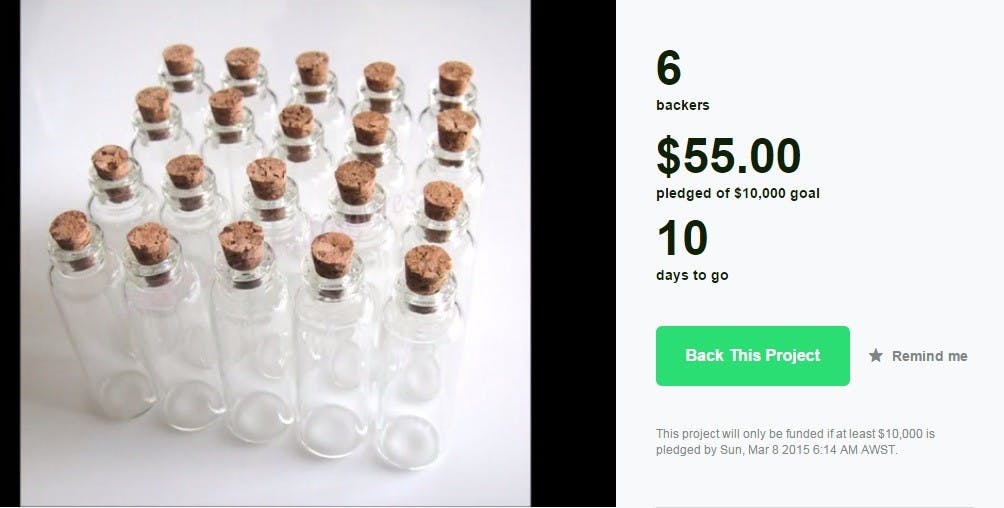This screenshot has height=508, width=1004.
Task: Click the Back This Project button
Action: [752, 356]
